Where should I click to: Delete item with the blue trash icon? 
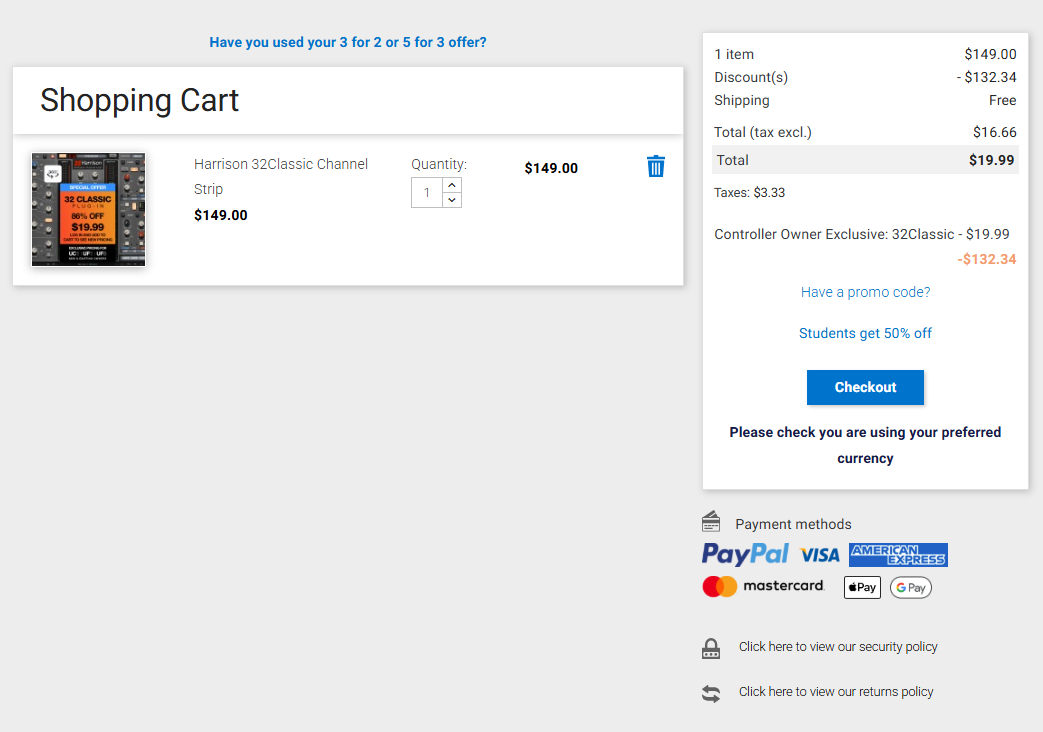(656, 166)
